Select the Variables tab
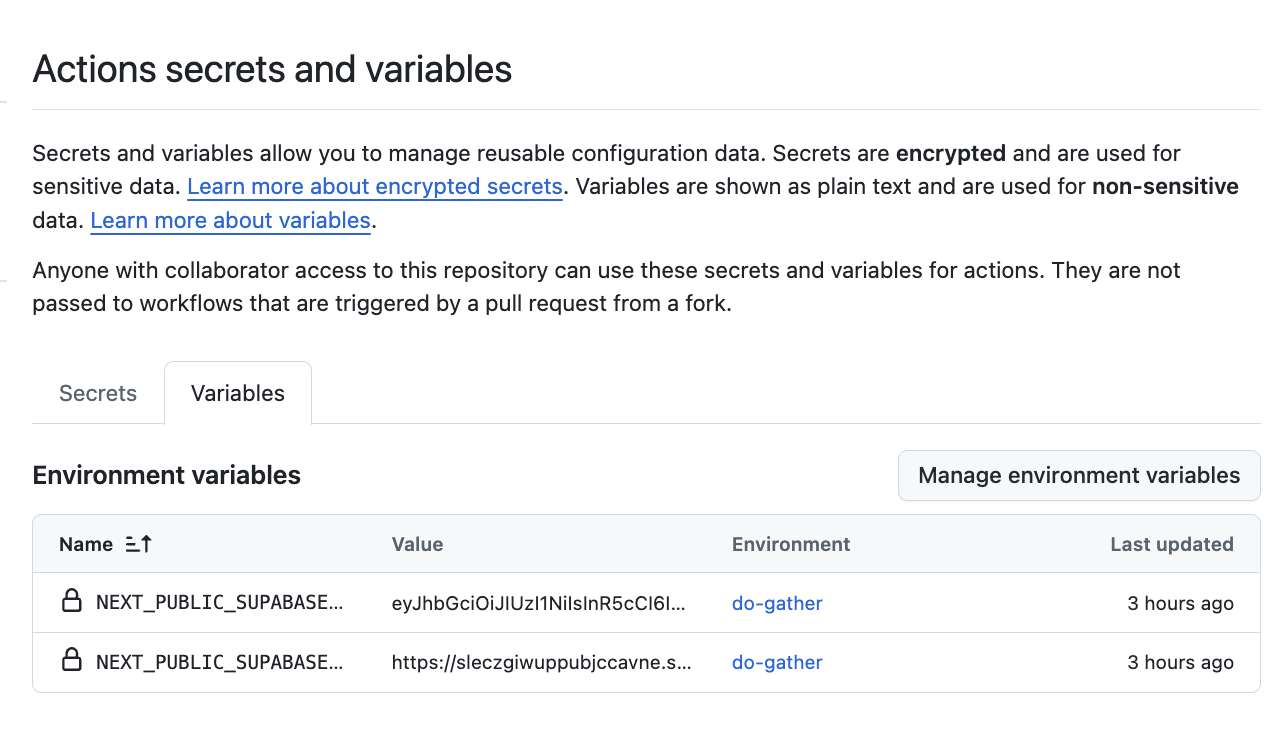 (238, 393)
